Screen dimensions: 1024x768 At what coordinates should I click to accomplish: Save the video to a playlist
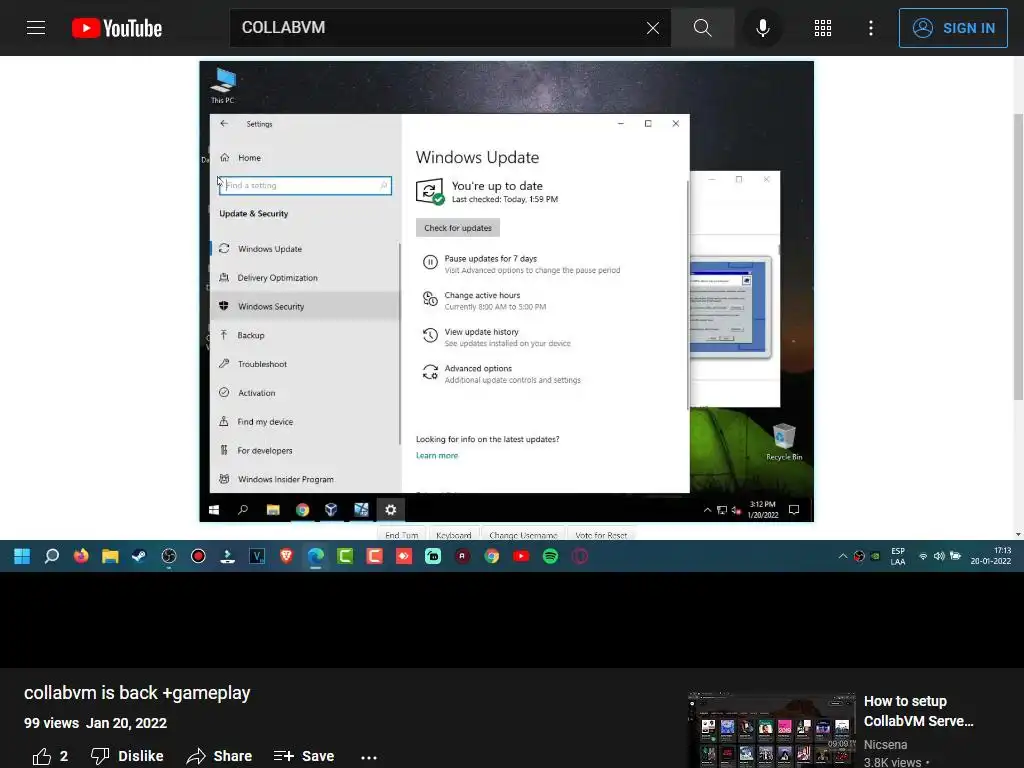pyautogui.click(x=304, y=756)
